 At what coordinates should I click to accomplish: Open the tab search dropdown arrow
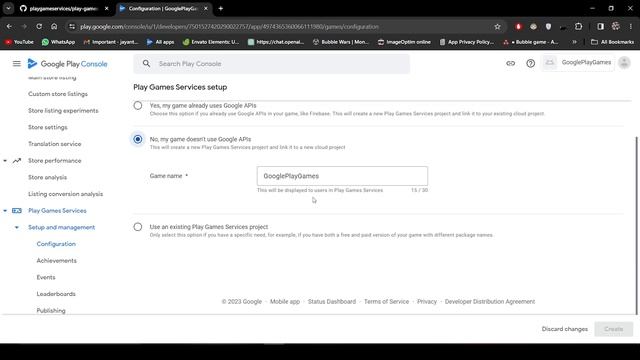[8, 8]
